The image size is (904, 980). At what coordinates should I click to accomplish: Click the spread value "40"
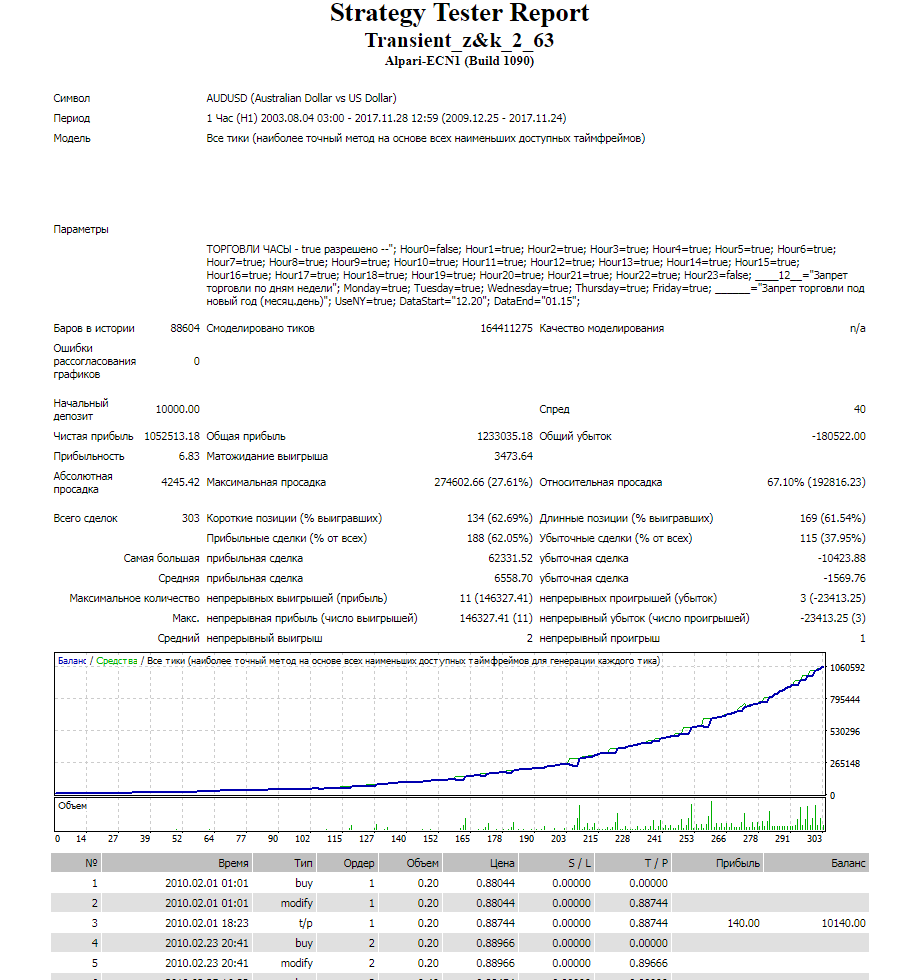point(860,409)
